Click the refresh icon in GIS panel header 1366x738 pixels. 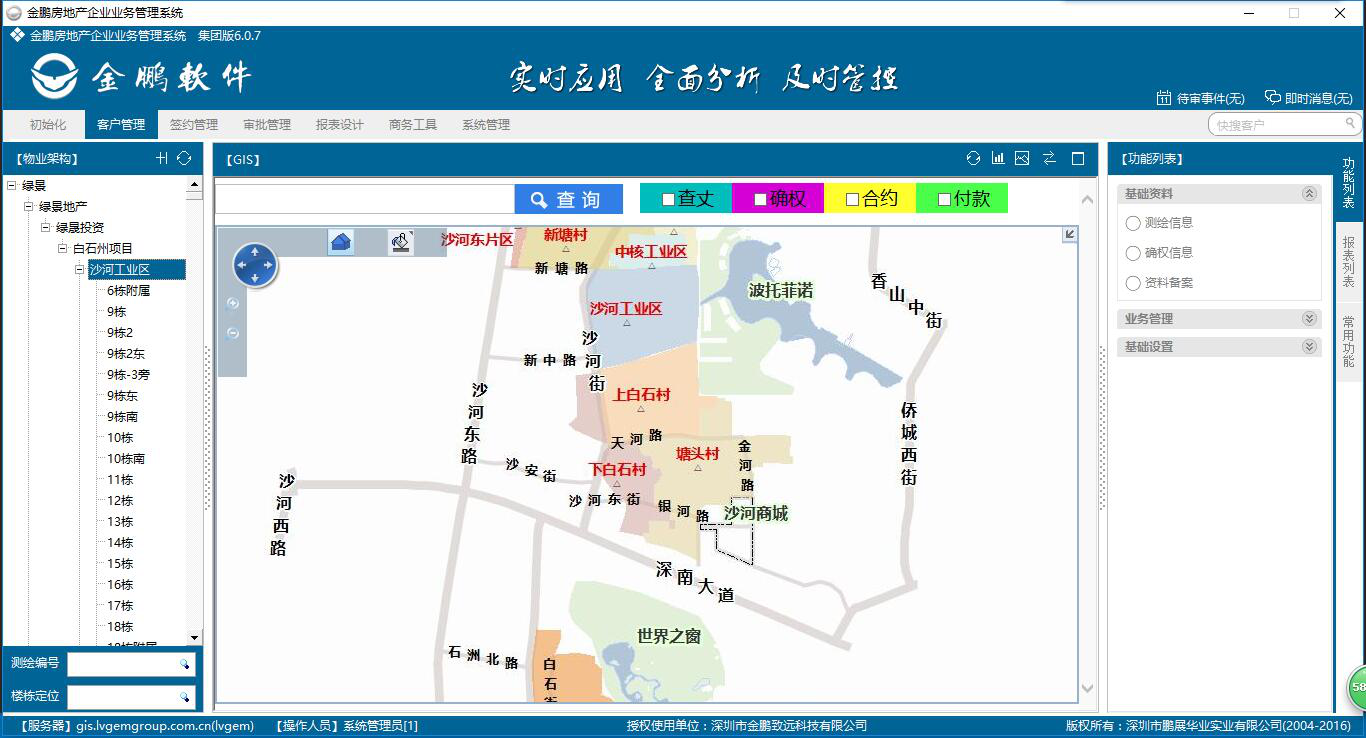973,158
